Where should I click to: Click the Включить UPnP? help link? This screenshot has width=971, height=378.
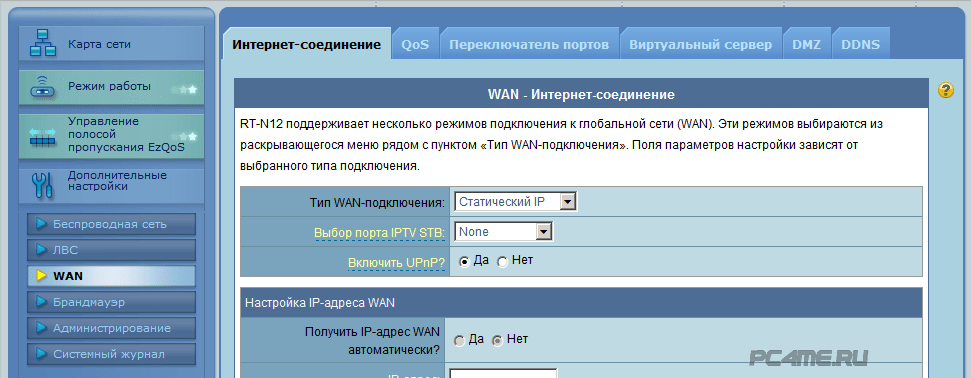[396, 263]
